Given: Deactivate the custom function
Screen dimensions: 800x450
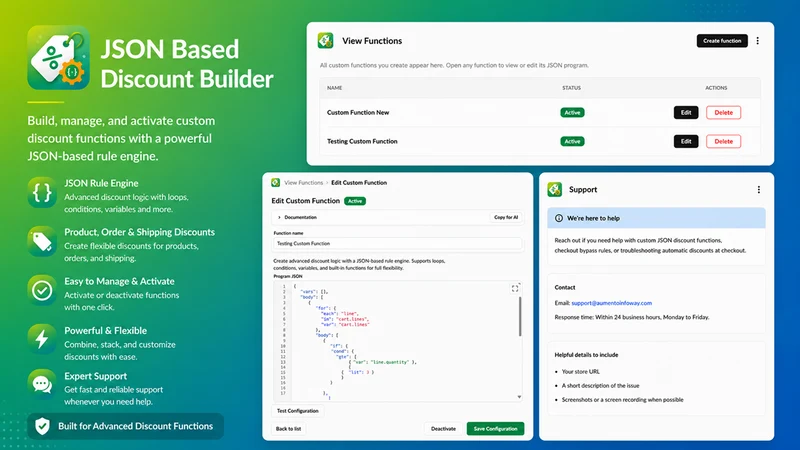Looking at the screenshot, I should coord(443,429).
